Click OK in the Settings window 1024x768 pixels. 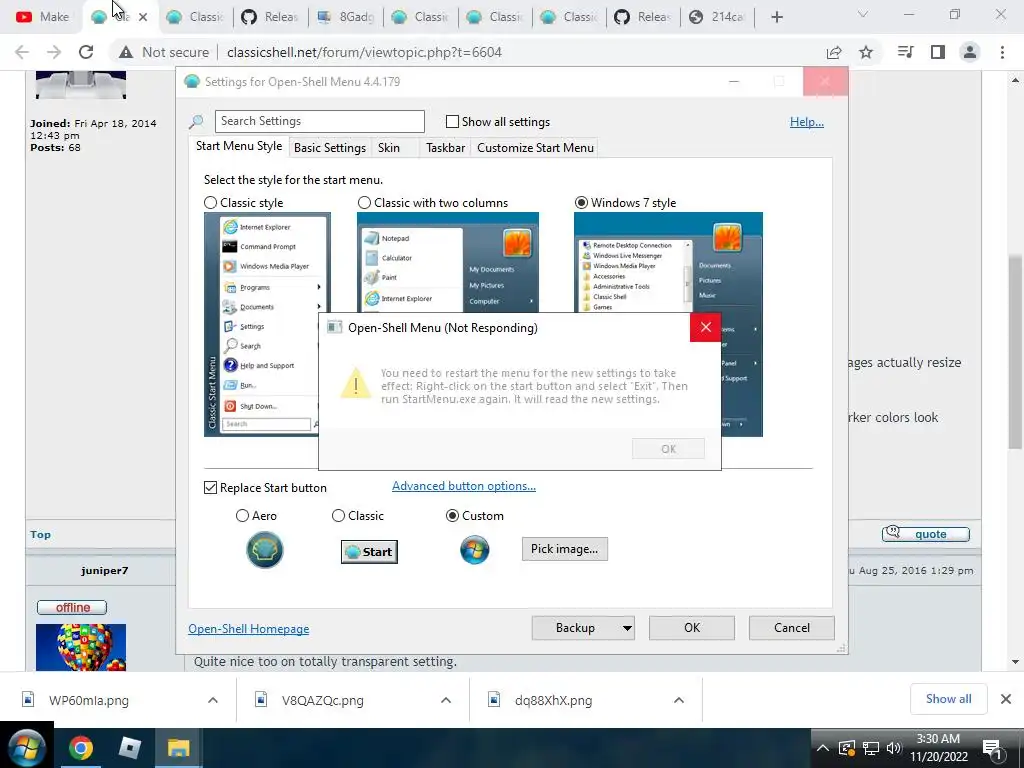pyautogui.click(x=692, y=628)
